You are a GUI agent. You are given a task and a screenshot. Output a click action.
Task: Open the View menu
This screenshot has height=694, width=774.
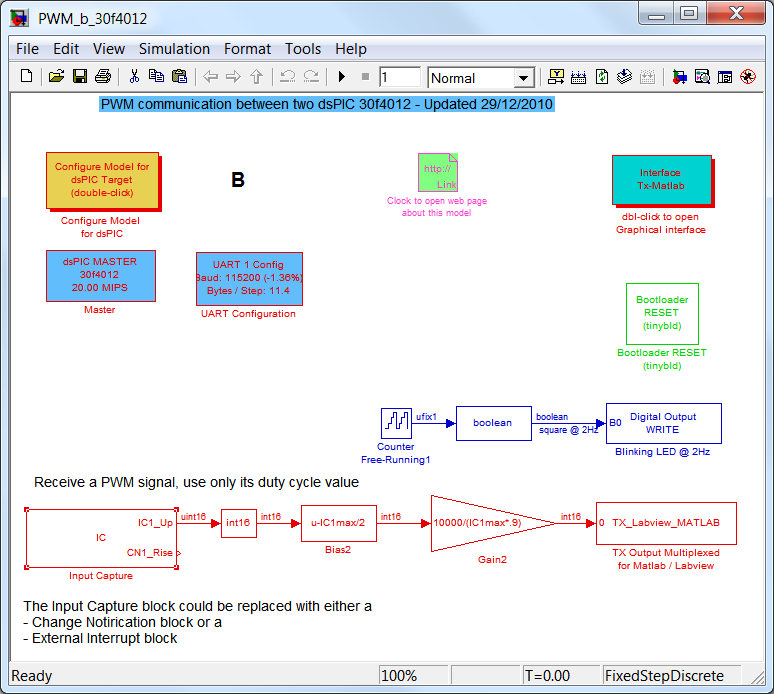point(109,49)
